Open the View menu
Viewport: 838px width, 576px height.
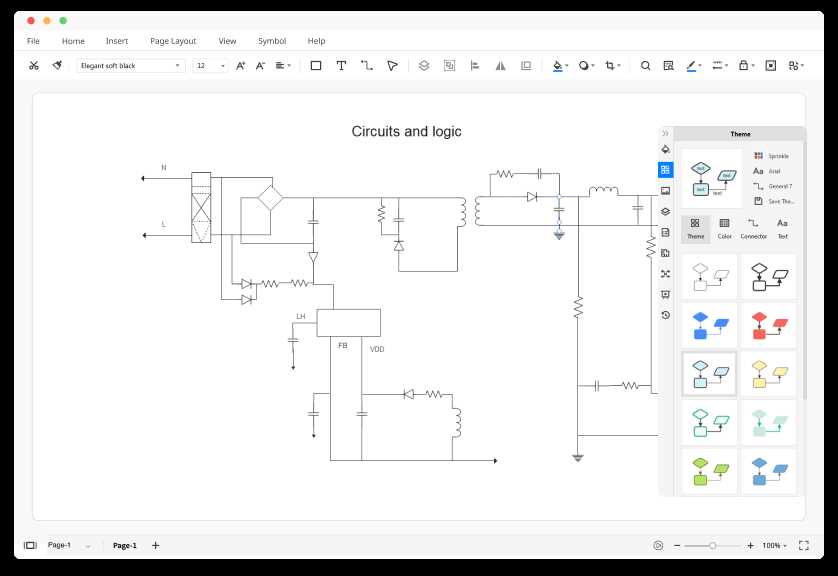[227, 41]
